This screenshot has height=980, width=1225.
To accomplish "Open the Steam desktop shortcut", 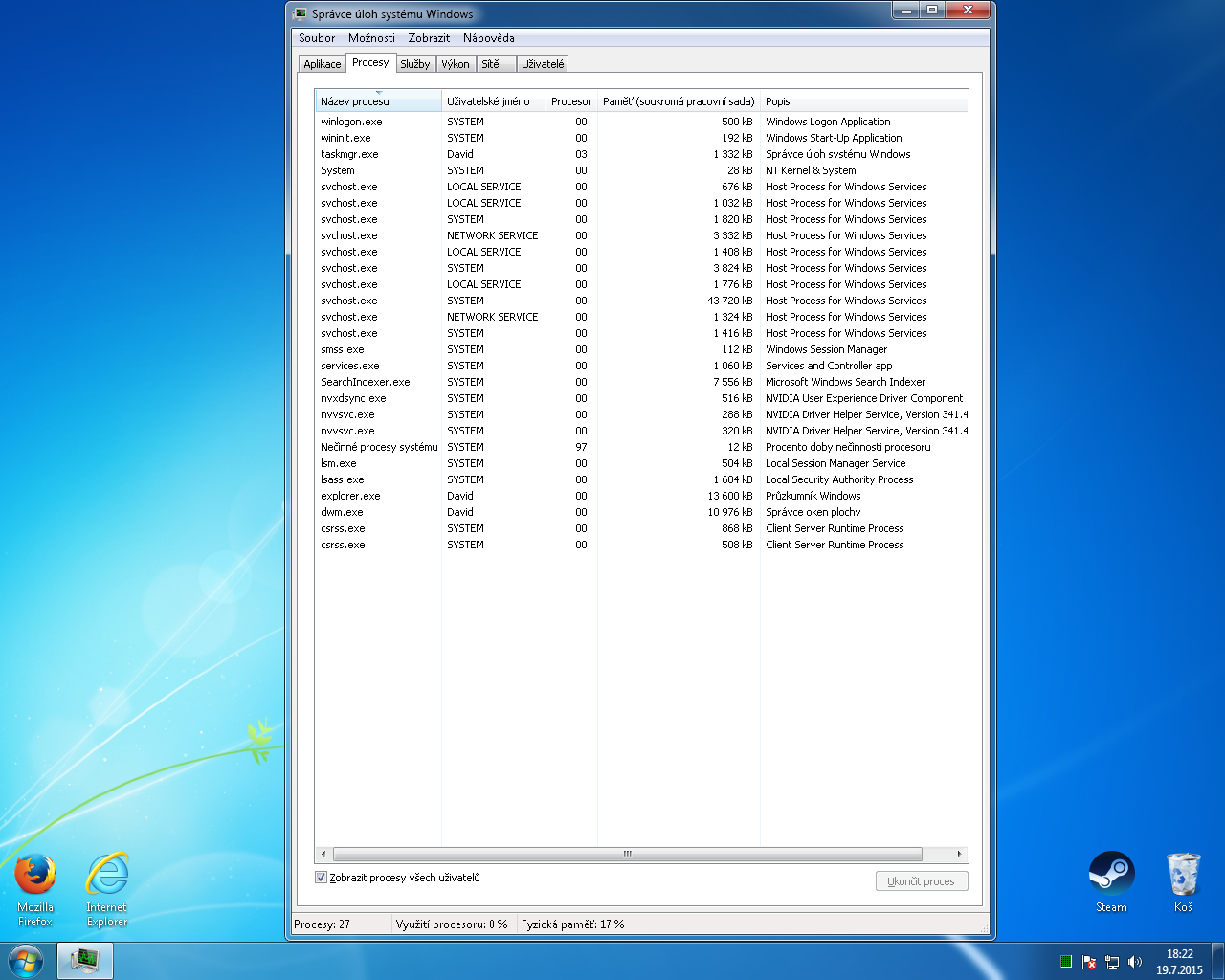I will (1111, 882).
